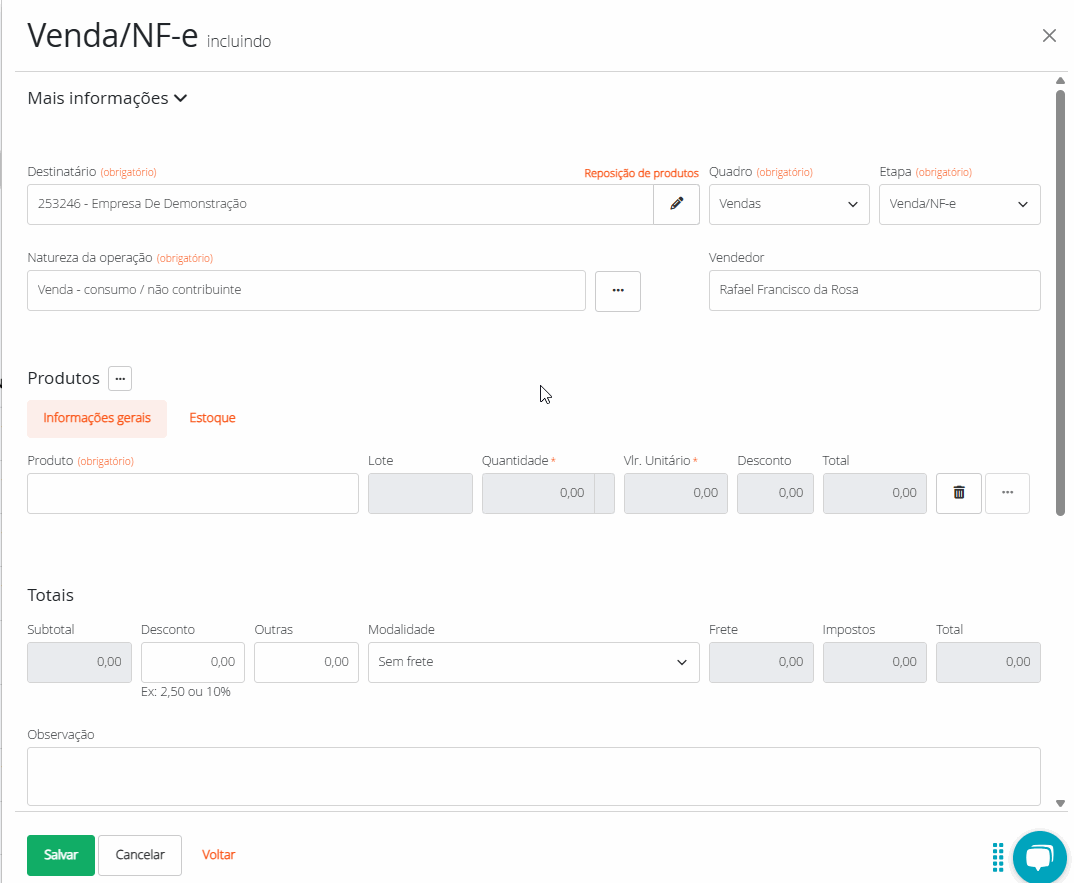Open product row more options ellipsis
Screen dimensions: 1074x883
[1007, 493]
